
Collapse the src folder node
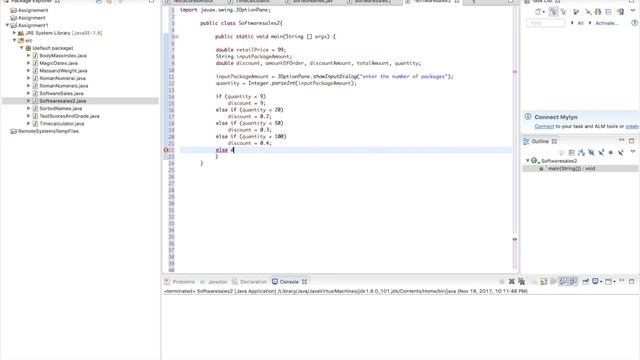pos(14,40)
